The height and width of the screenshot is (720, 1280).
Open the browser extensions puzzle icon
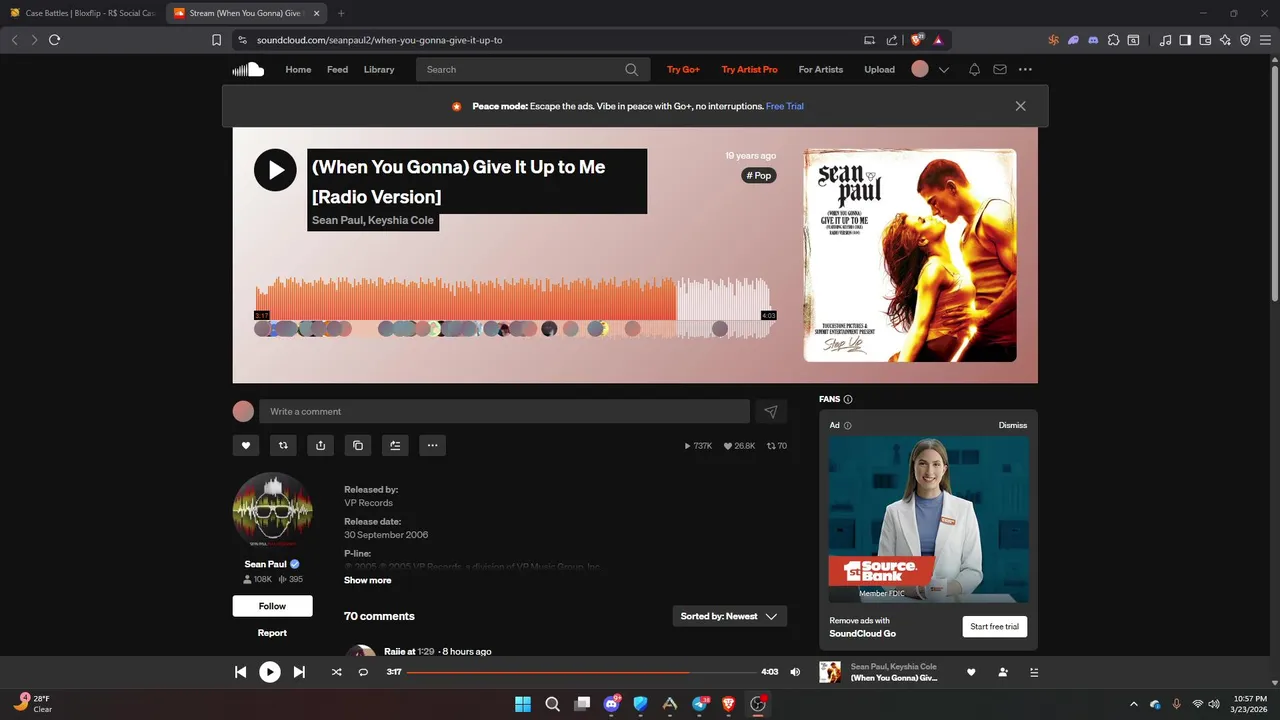pos(1113,40)
